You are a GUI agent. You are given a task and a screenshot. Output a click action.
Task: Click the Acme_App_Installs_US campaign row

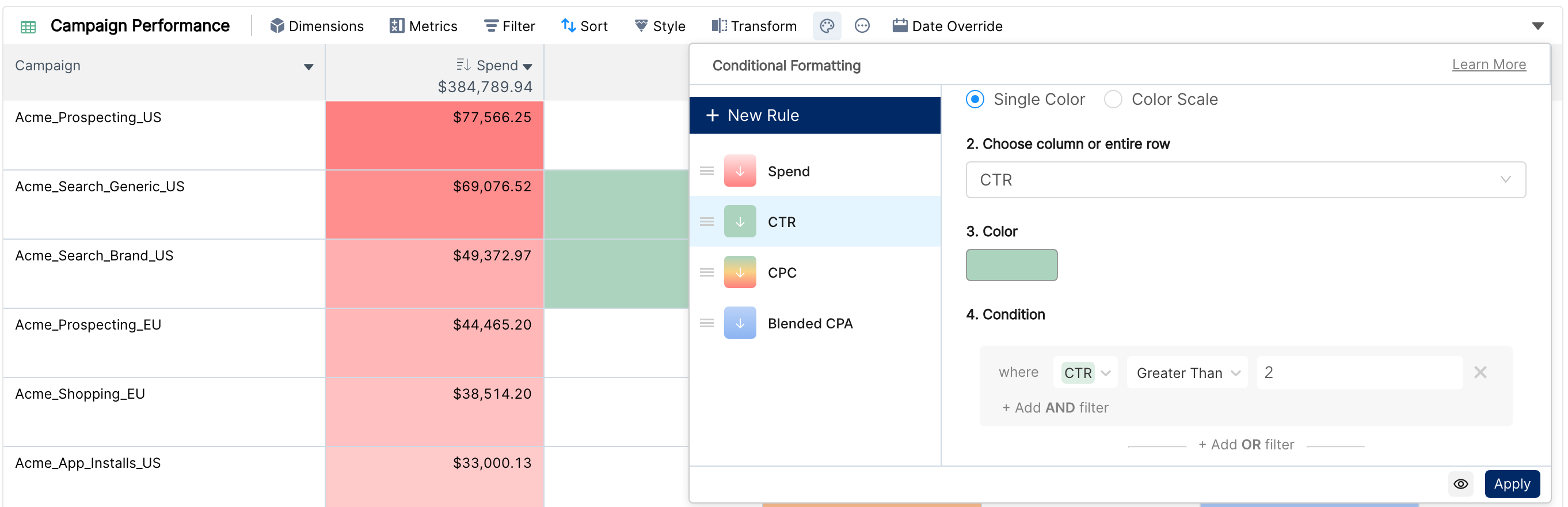coord(163,477)
